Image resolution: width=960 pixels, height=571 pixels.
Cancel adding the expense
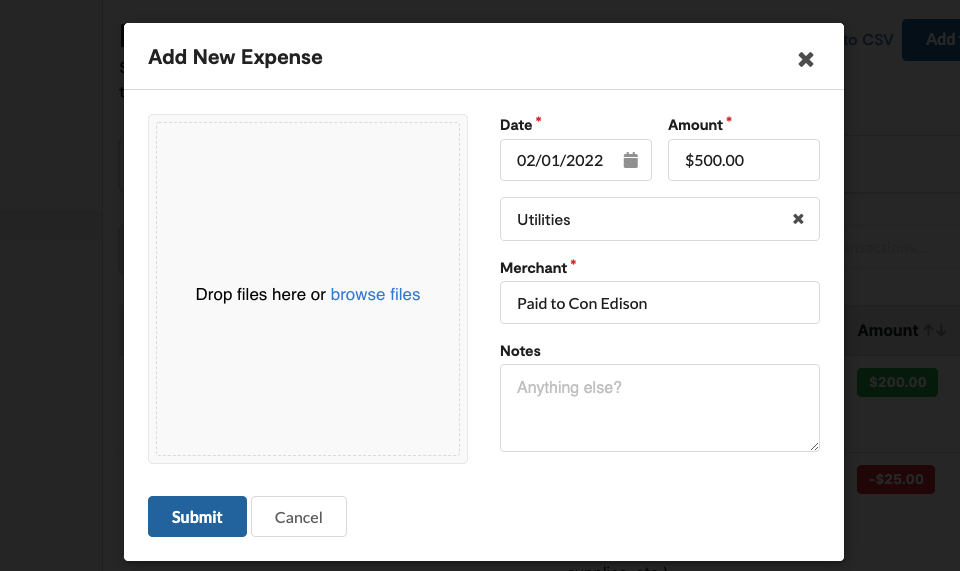pos(299,517)
